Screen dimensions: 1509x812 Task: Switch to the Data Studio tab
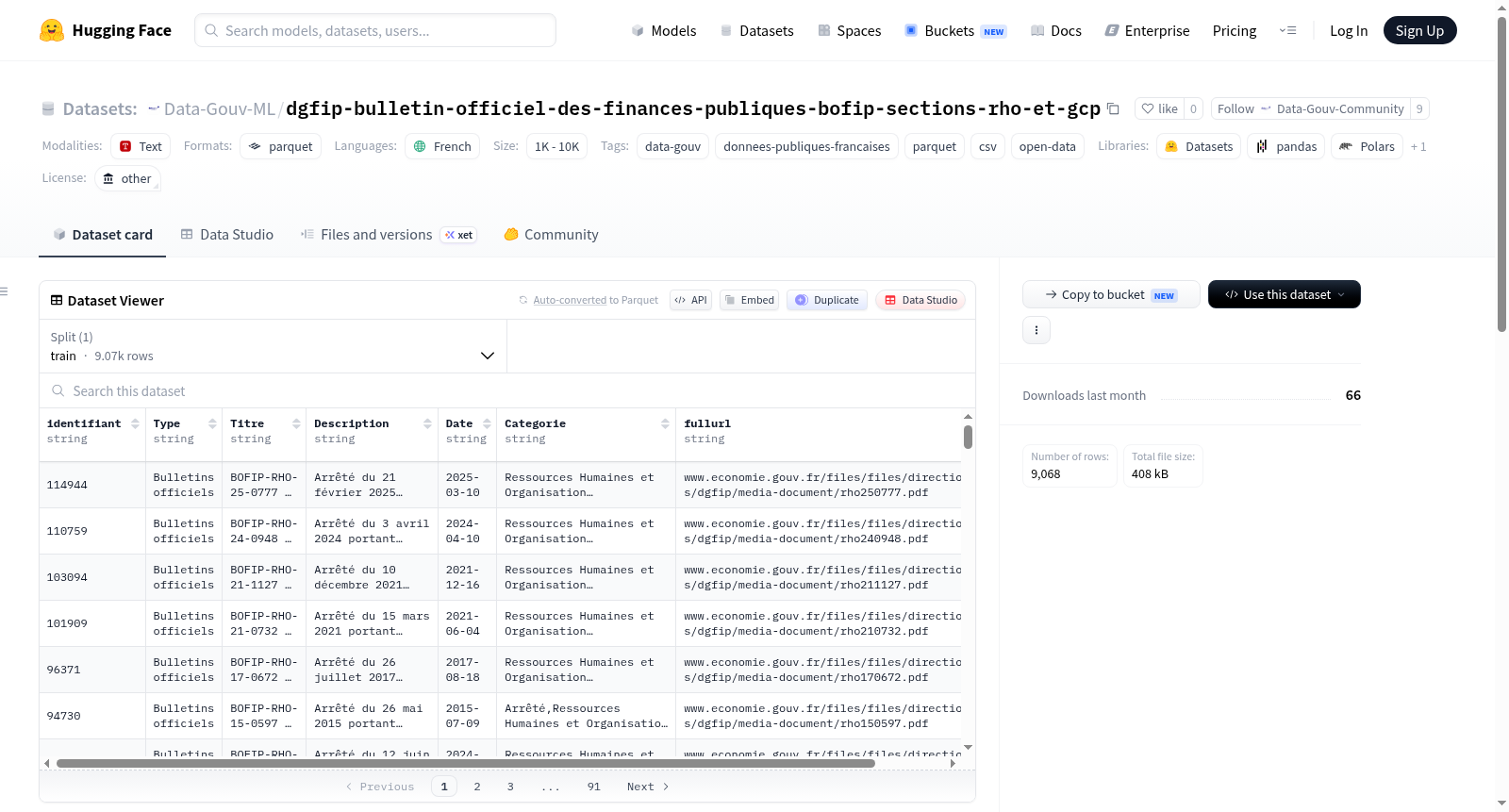click(227, 235)
